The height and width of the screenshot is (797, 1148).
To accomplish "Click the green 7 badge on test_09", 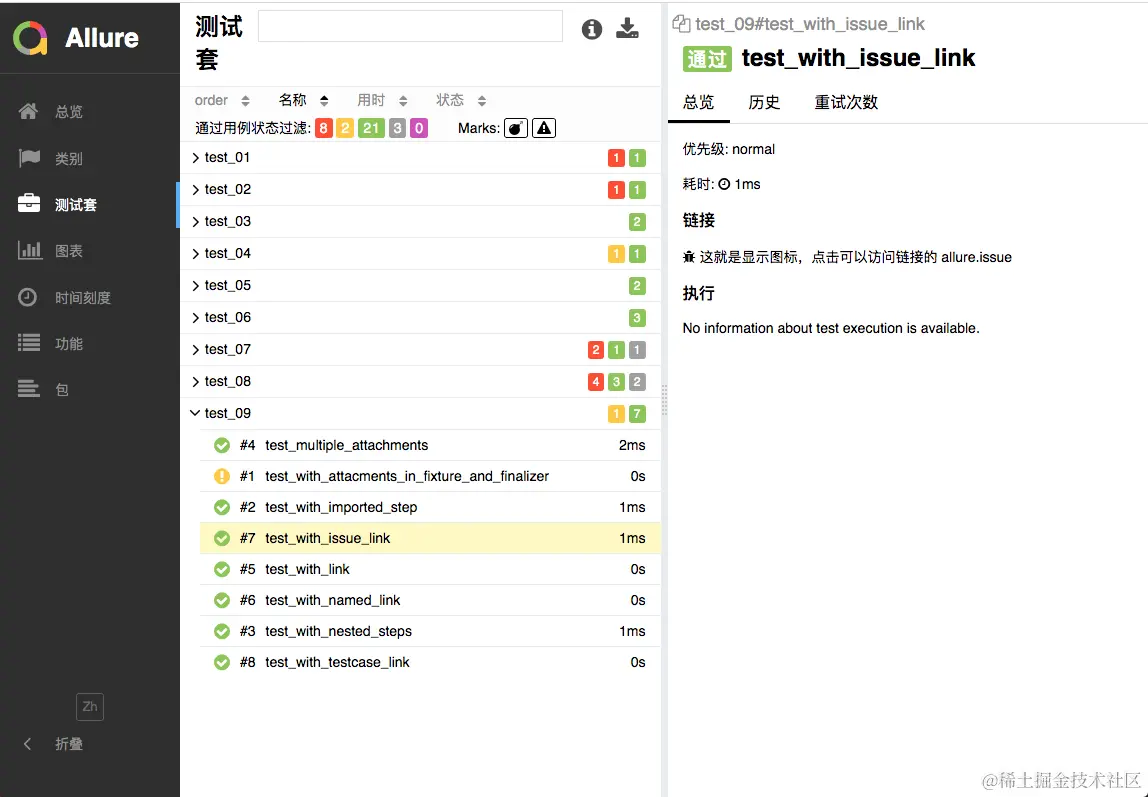I will [637, 414].
